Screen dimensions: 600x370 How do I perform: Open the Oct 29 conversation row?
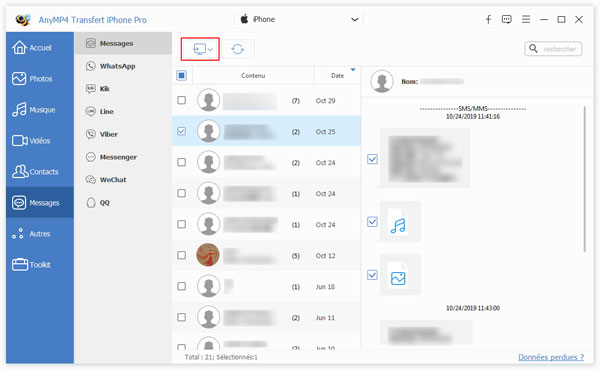click(266, 100)
